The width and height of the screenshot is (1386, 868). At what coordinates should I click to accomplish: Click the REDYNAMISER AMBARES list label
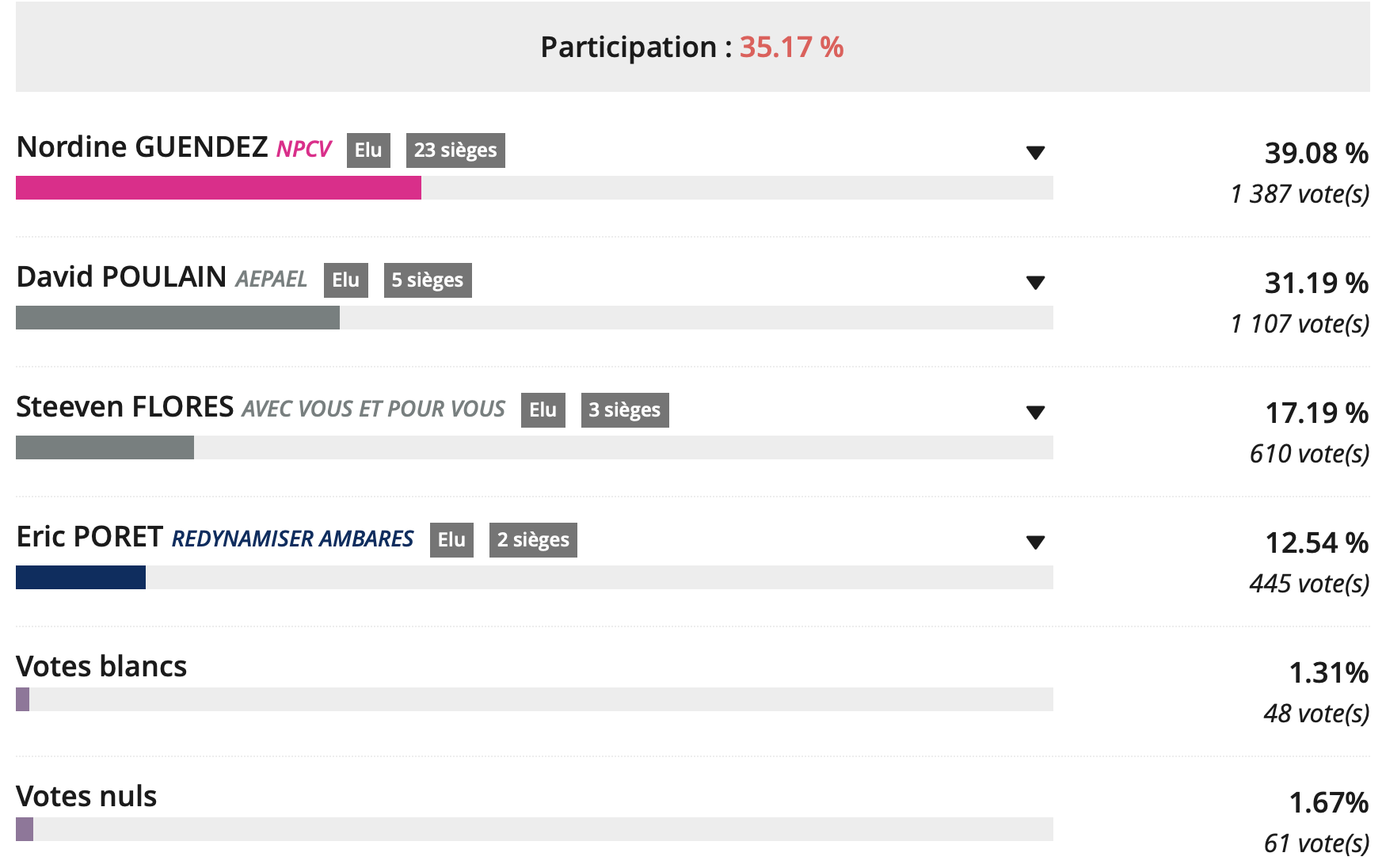tap(293, 539)
